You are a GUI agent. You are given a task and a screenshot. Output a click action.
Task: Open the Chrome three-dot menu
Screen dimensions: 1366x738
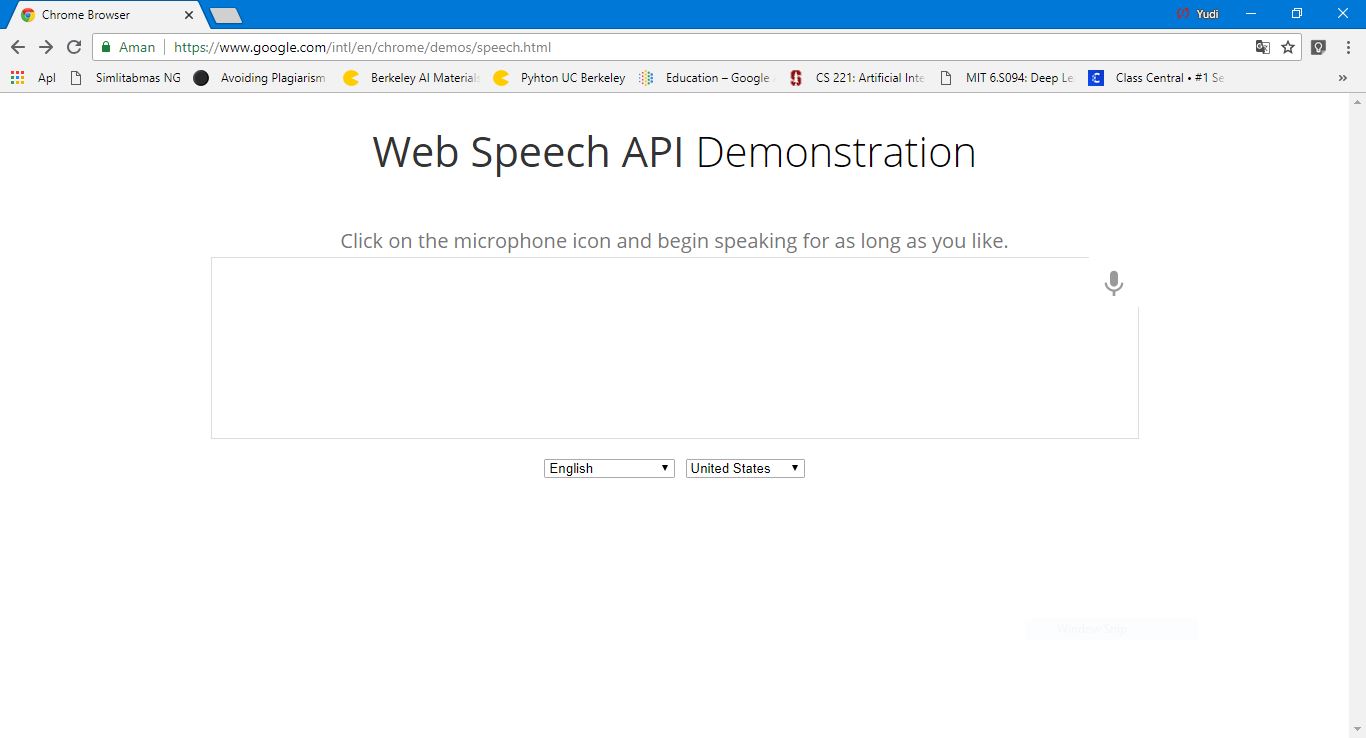tap(1347, 47)
